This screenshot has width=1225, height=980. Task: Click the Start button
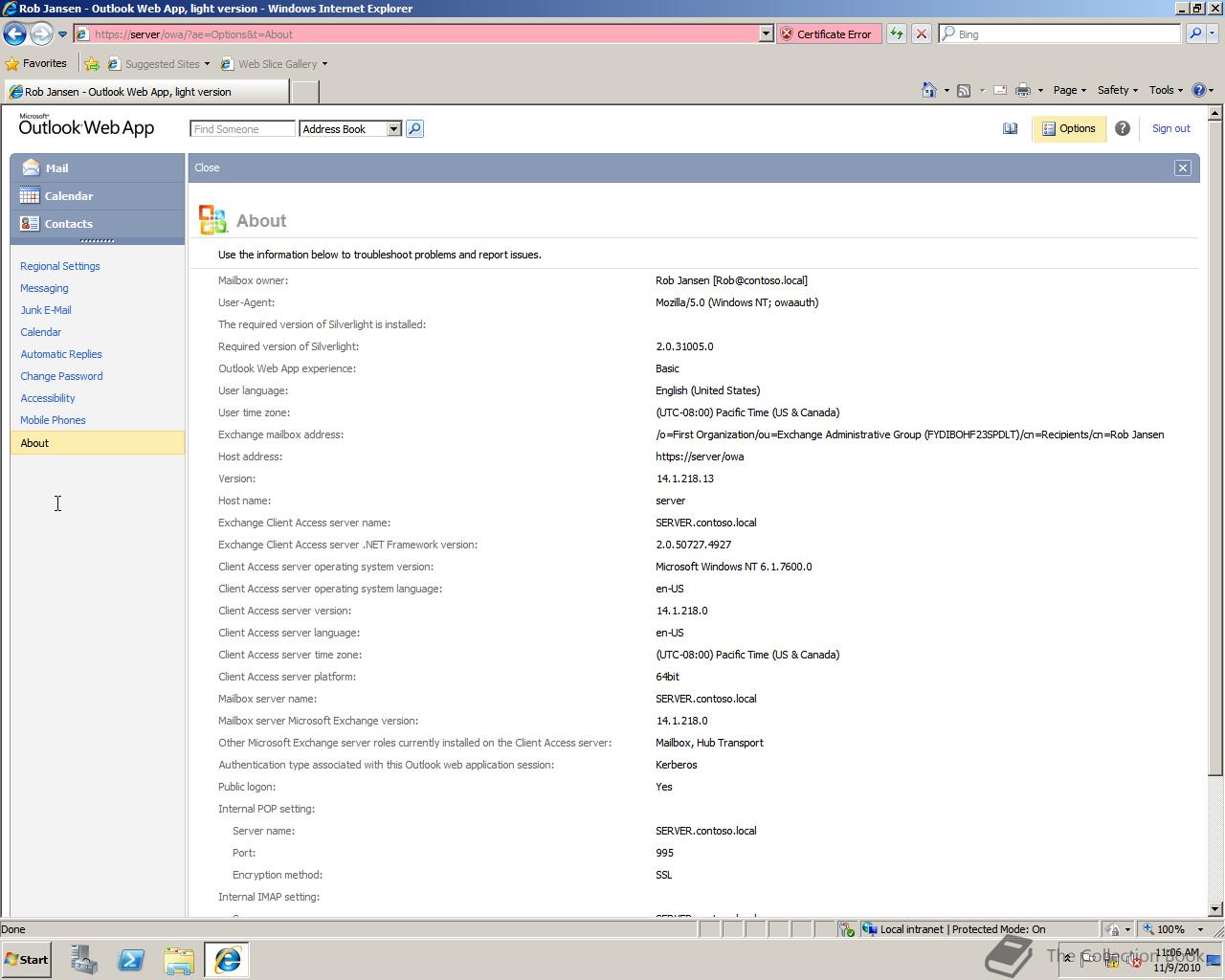pyautogui.click(x=27, y=960)
